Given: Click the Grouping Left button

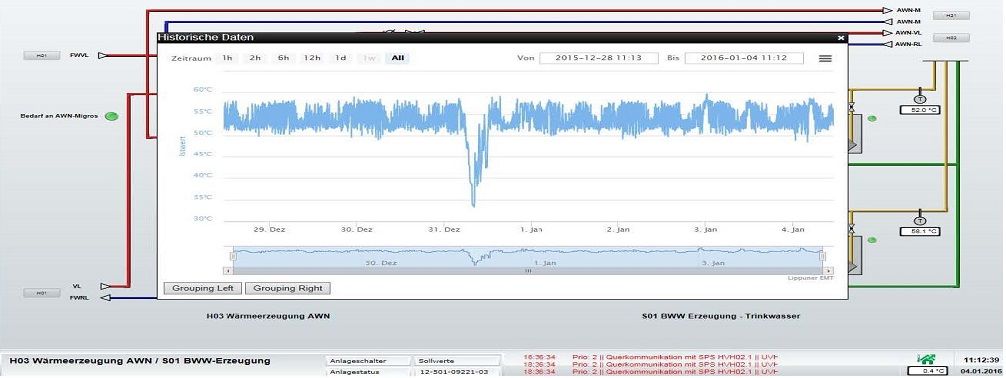Looking at the screenshot, I should pos(203,288).
